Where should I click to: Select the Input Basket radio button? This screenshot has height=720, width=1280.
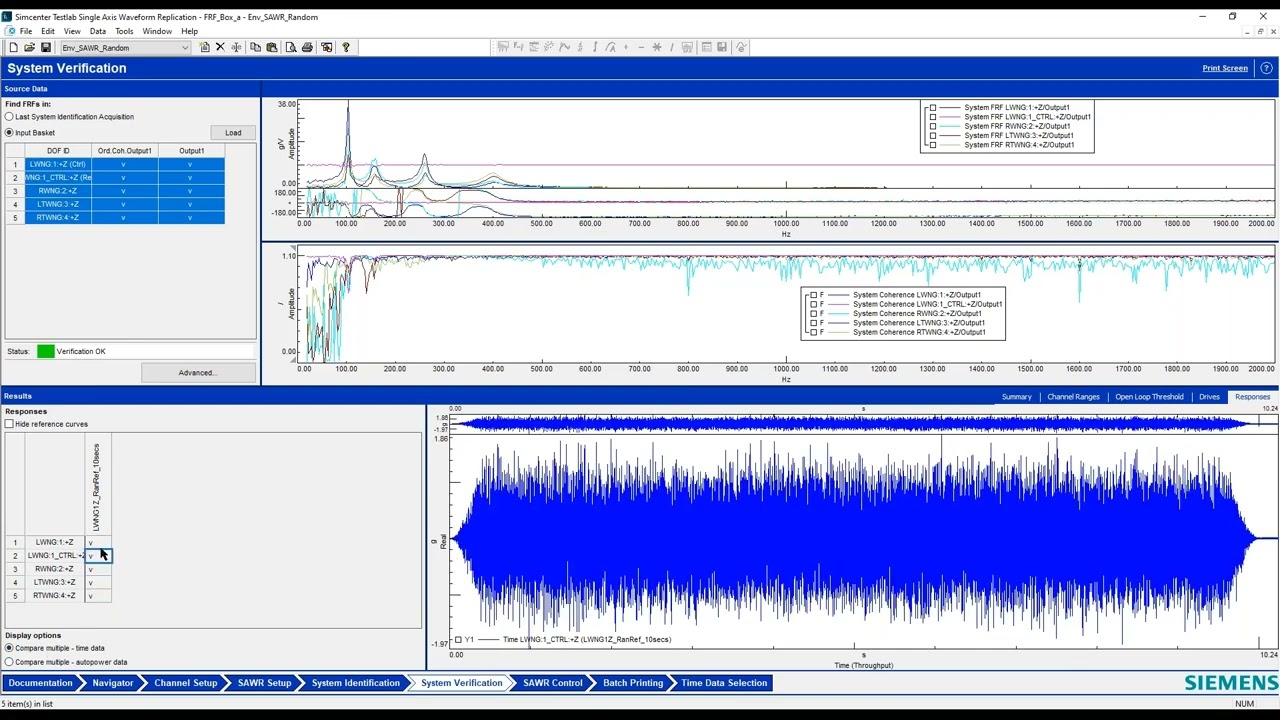(x=9, y=132)
